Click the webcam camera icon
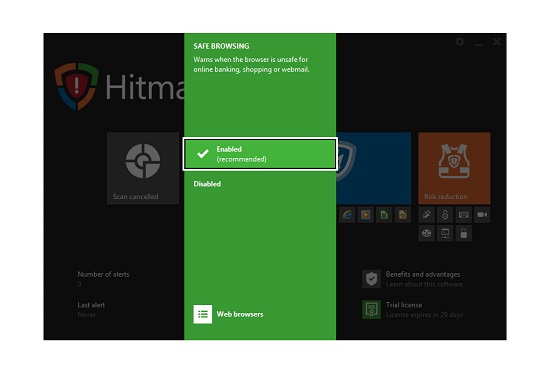 482,215
